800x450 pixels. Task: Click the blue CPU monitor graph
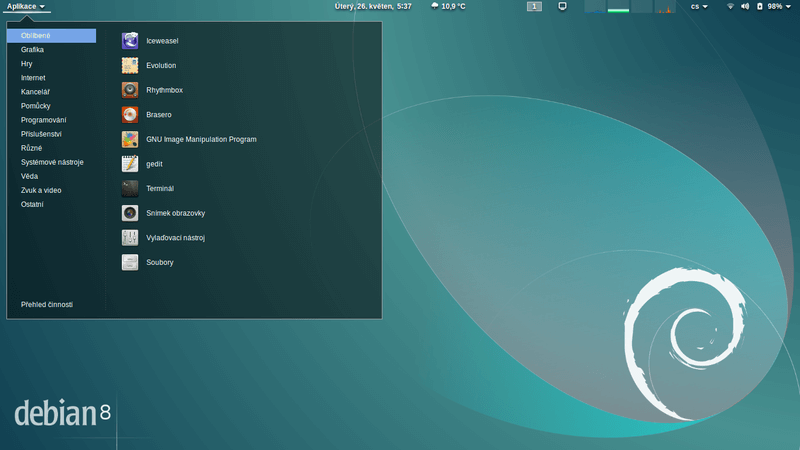594,6
